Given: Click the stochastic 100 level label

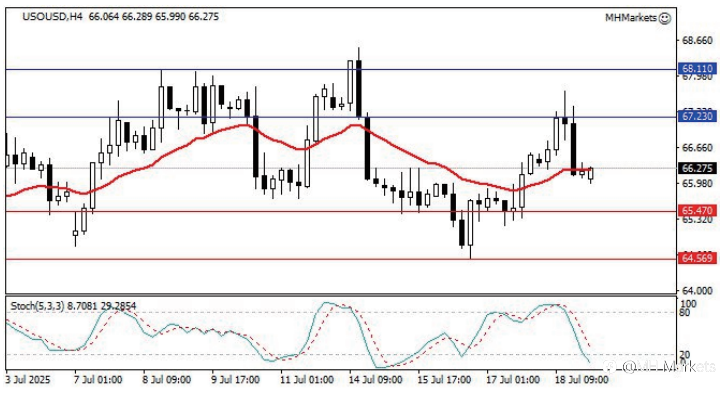Looking at the screenshot, I should [688, 304].
